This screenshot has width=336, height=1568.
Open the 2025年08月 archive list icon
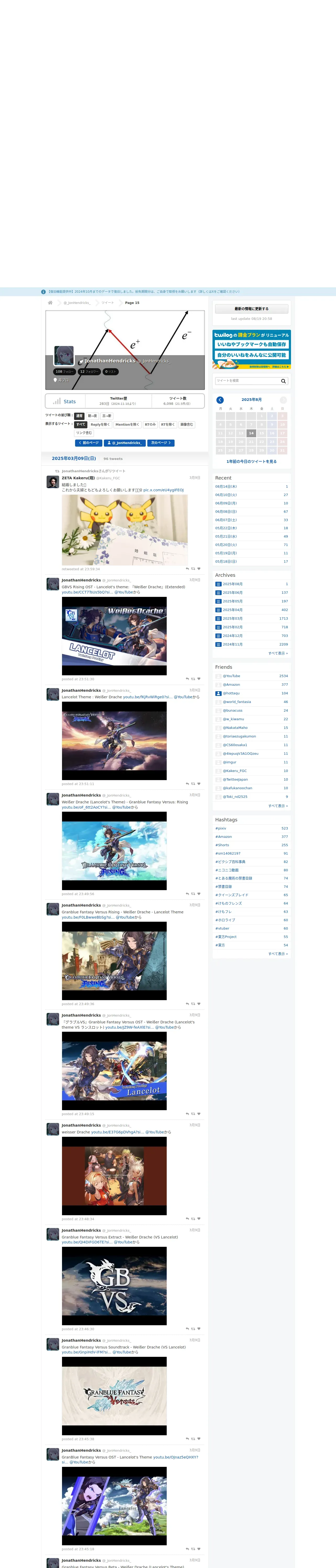[218, 584]
